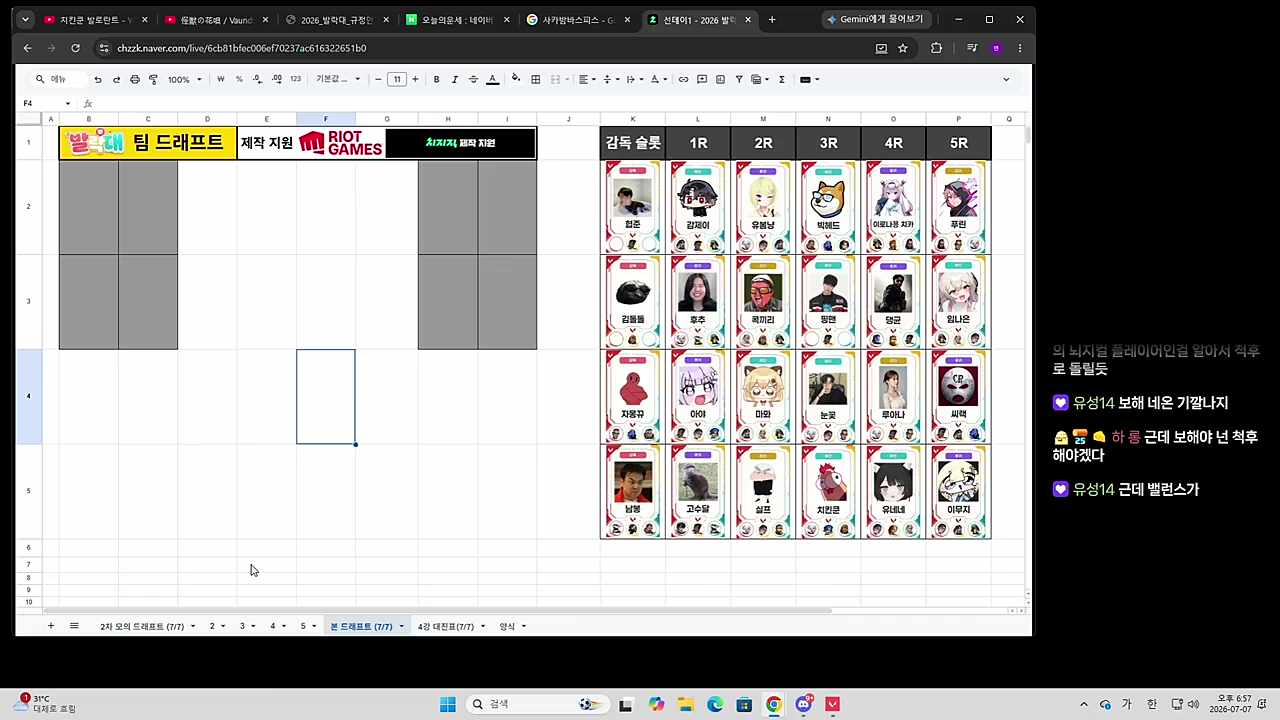Image resolution: width=1280 pixels, height=720 pixels.
Task: Toggle bold formatting
Action: click(x=436, y=79)
